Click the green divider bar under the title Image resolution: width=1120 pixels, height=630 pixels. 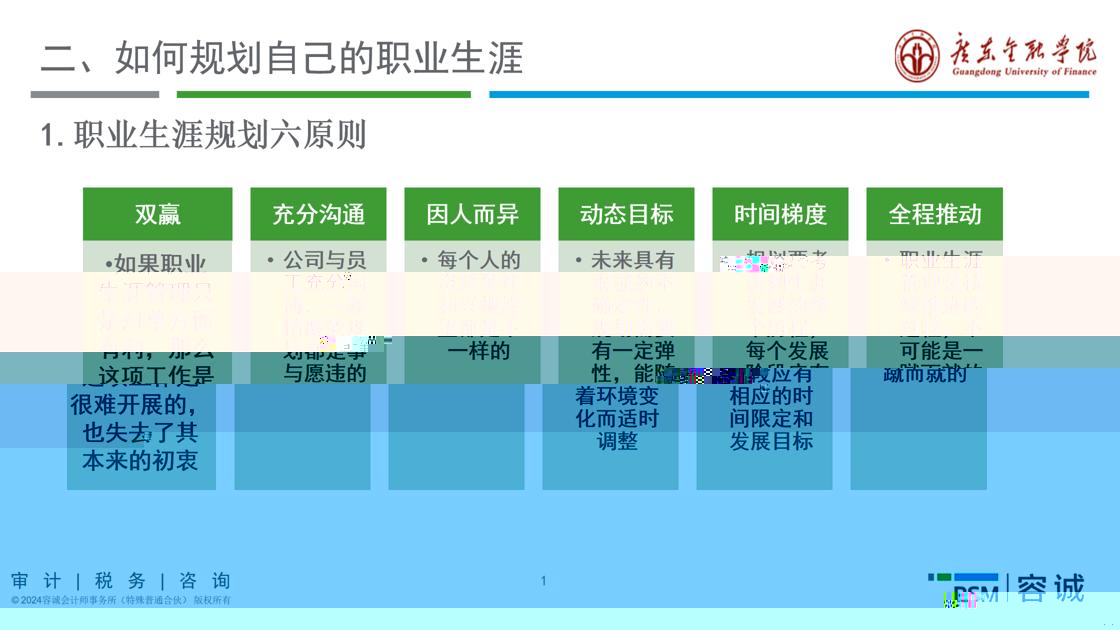(x=323, y=95)
